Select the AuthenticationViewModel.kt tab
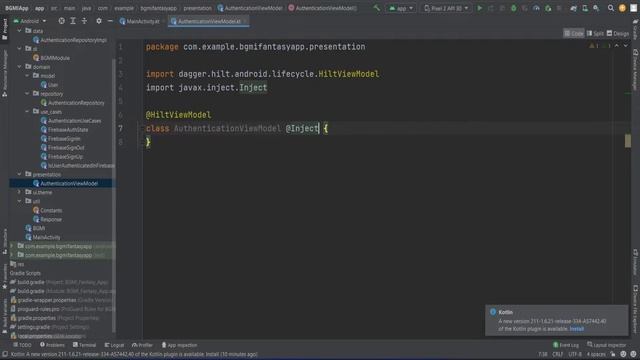 point(208,21)
